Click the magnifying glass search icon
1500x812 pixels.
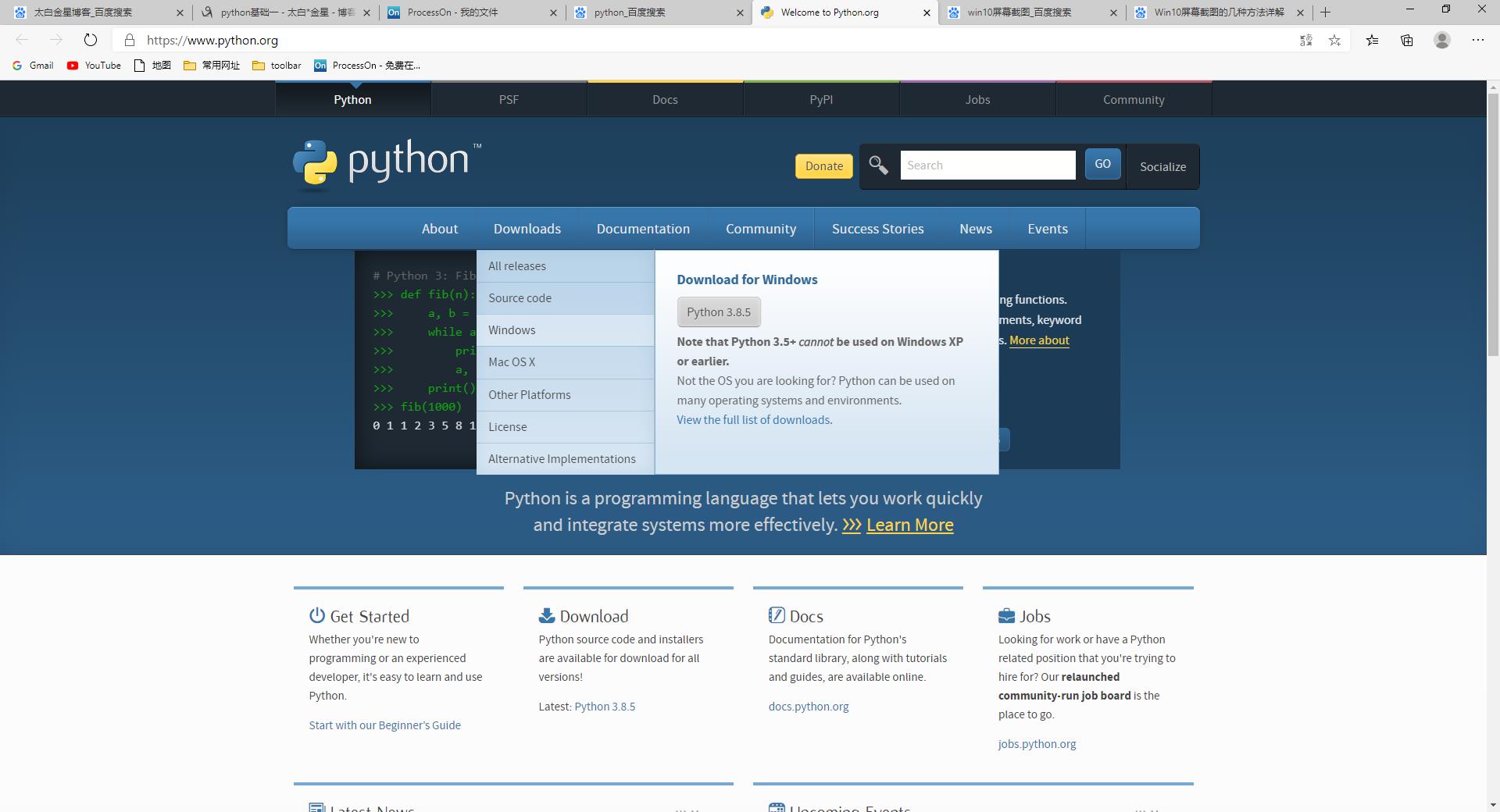(879, 166)
